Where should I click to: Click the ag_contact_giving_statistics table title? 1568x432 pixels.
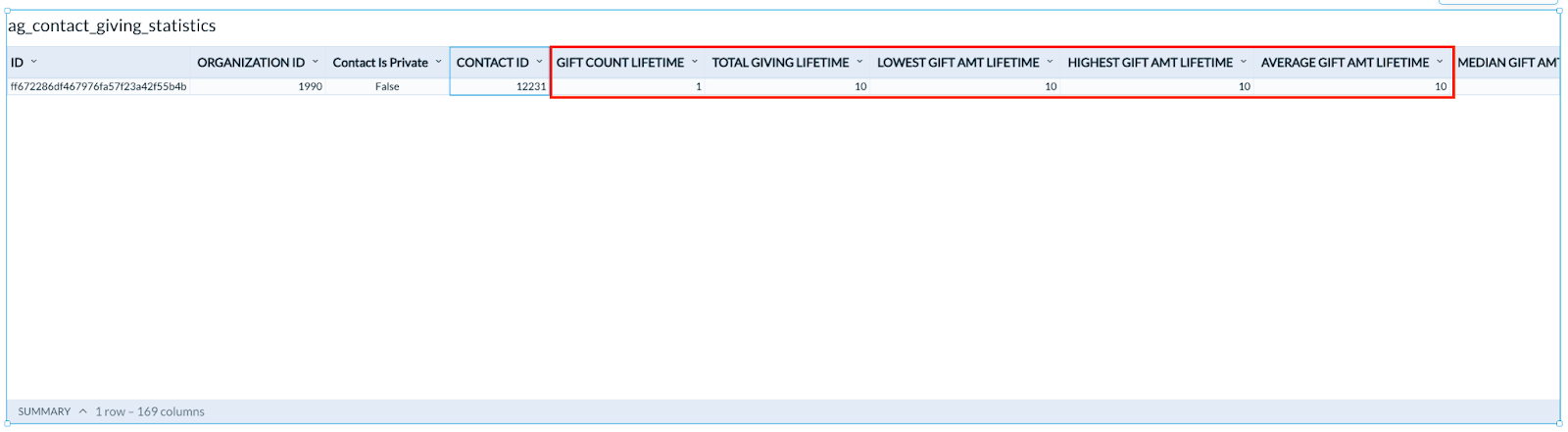click(x=113, y=26)
